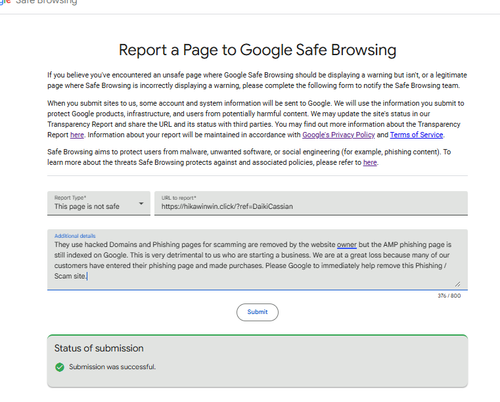Submit the Safe Browsing report

tap(257, 312)
